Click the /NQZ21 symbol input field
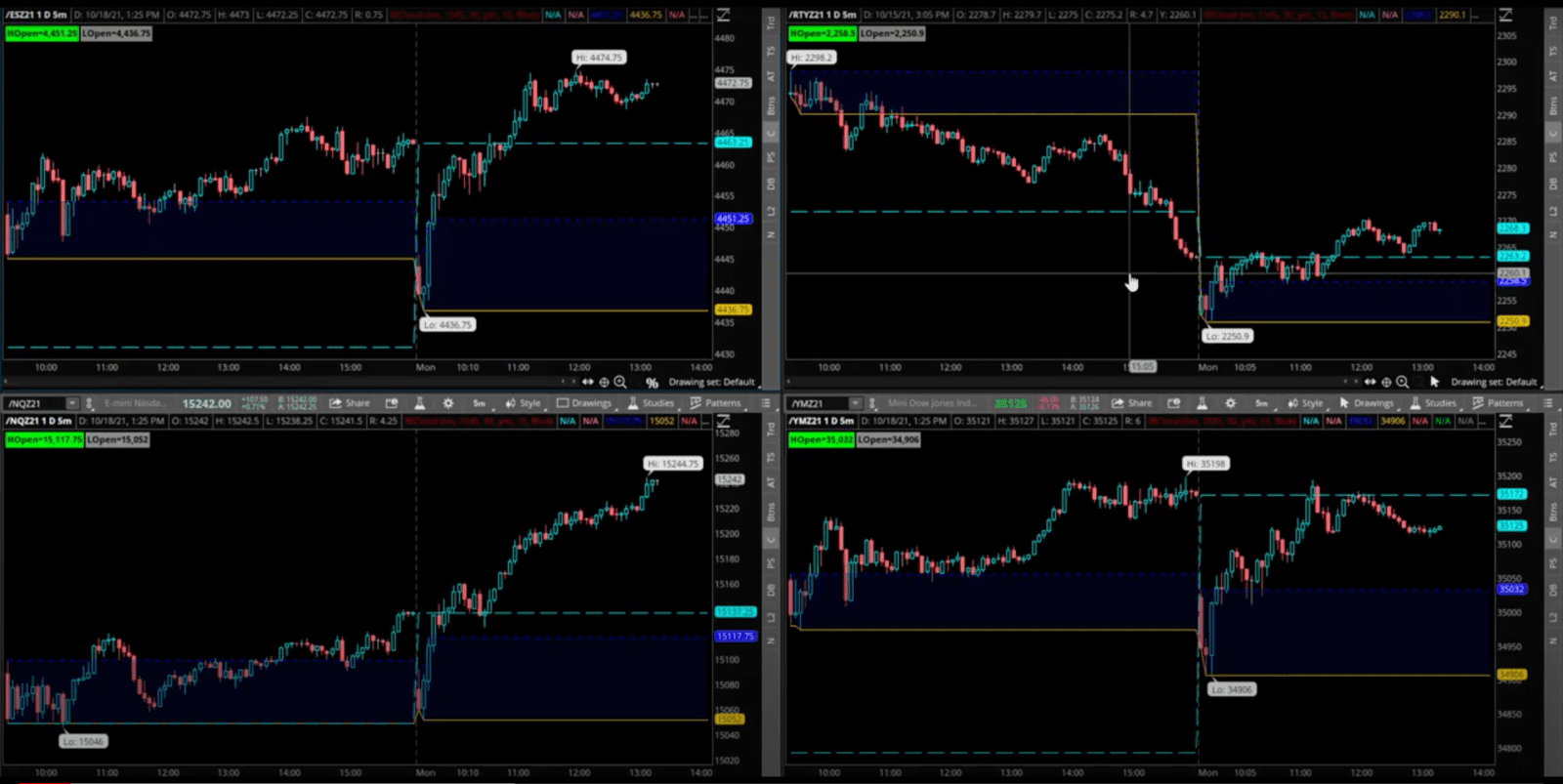 [35, 403]
